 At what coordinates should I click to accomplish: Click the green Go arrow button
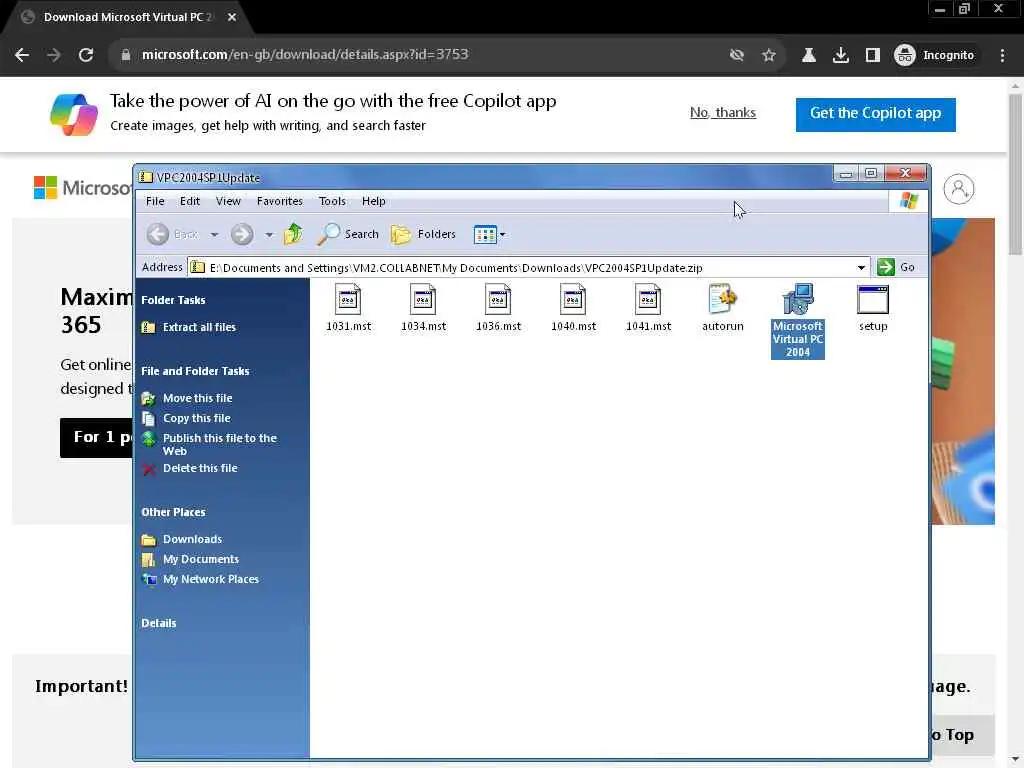tap(886, 267)
